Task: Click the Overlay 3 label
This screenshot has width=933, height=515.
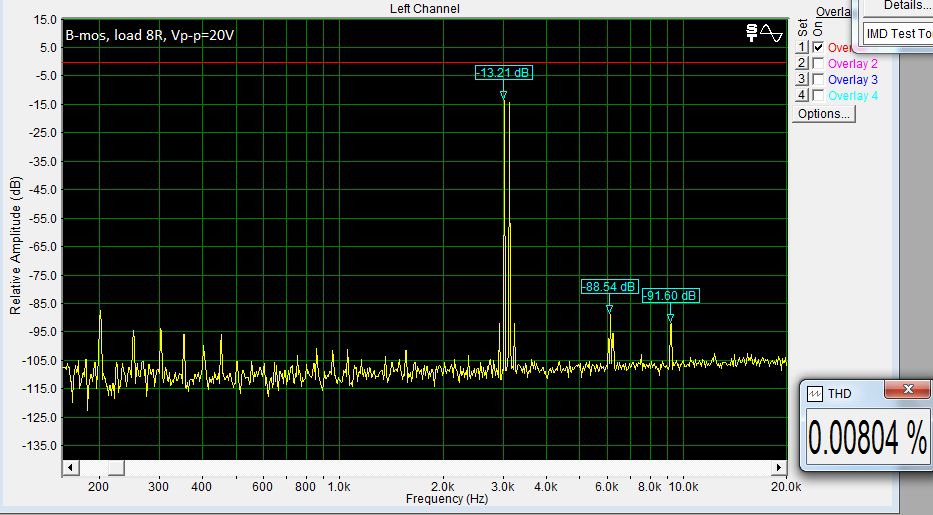Action: click(853, 80)
